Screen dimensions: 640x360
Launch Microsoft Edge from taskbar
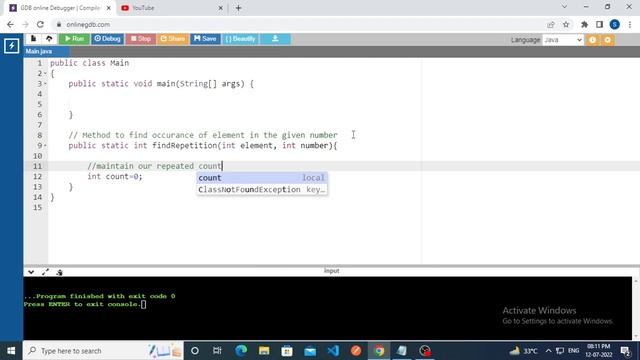[x=241, y=351]
